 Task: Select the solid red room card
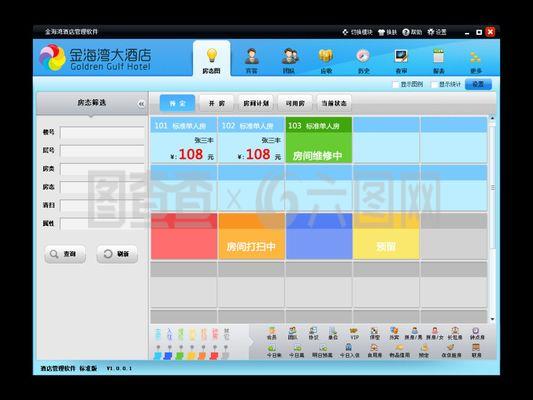coord(184,237)
